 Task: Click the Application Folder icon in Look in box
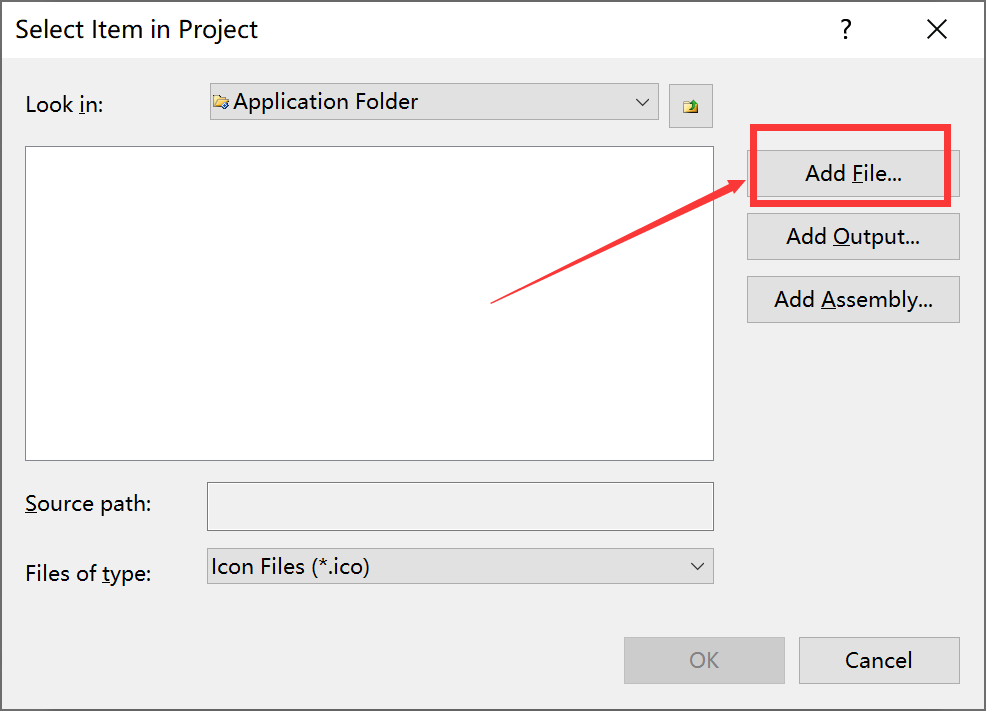221,102
